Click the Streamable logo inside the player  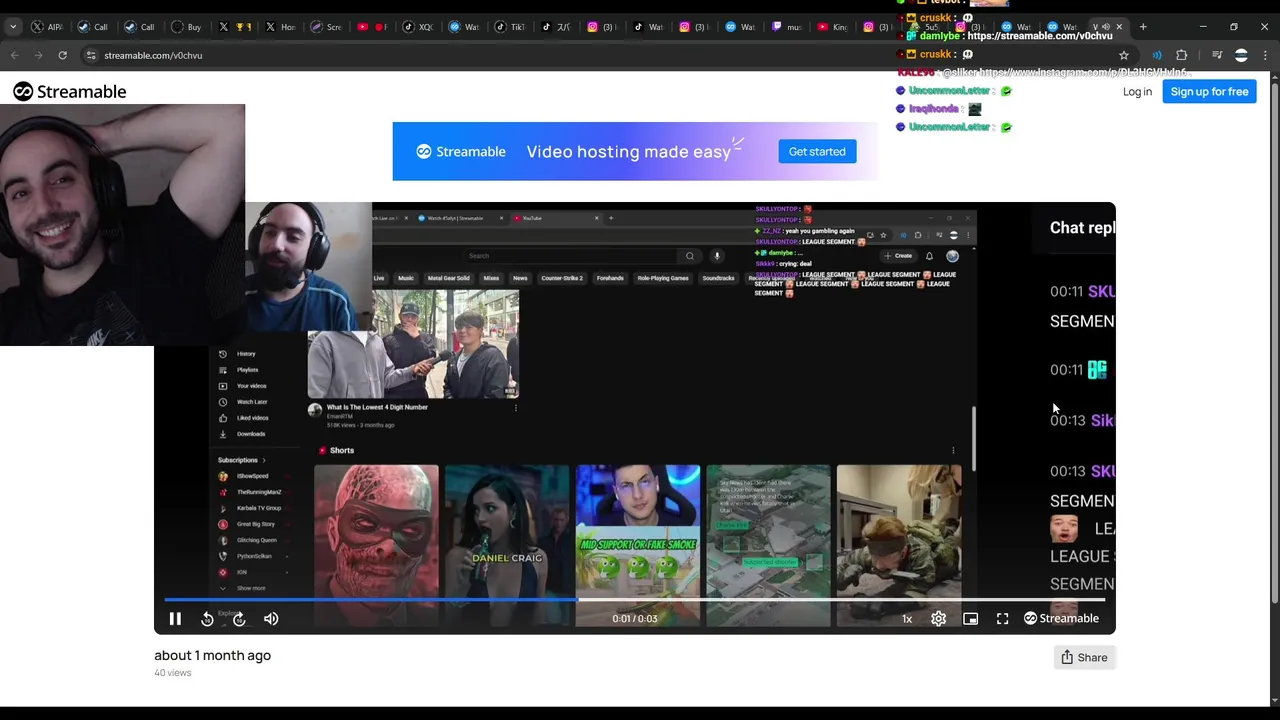pos(1061,618)
